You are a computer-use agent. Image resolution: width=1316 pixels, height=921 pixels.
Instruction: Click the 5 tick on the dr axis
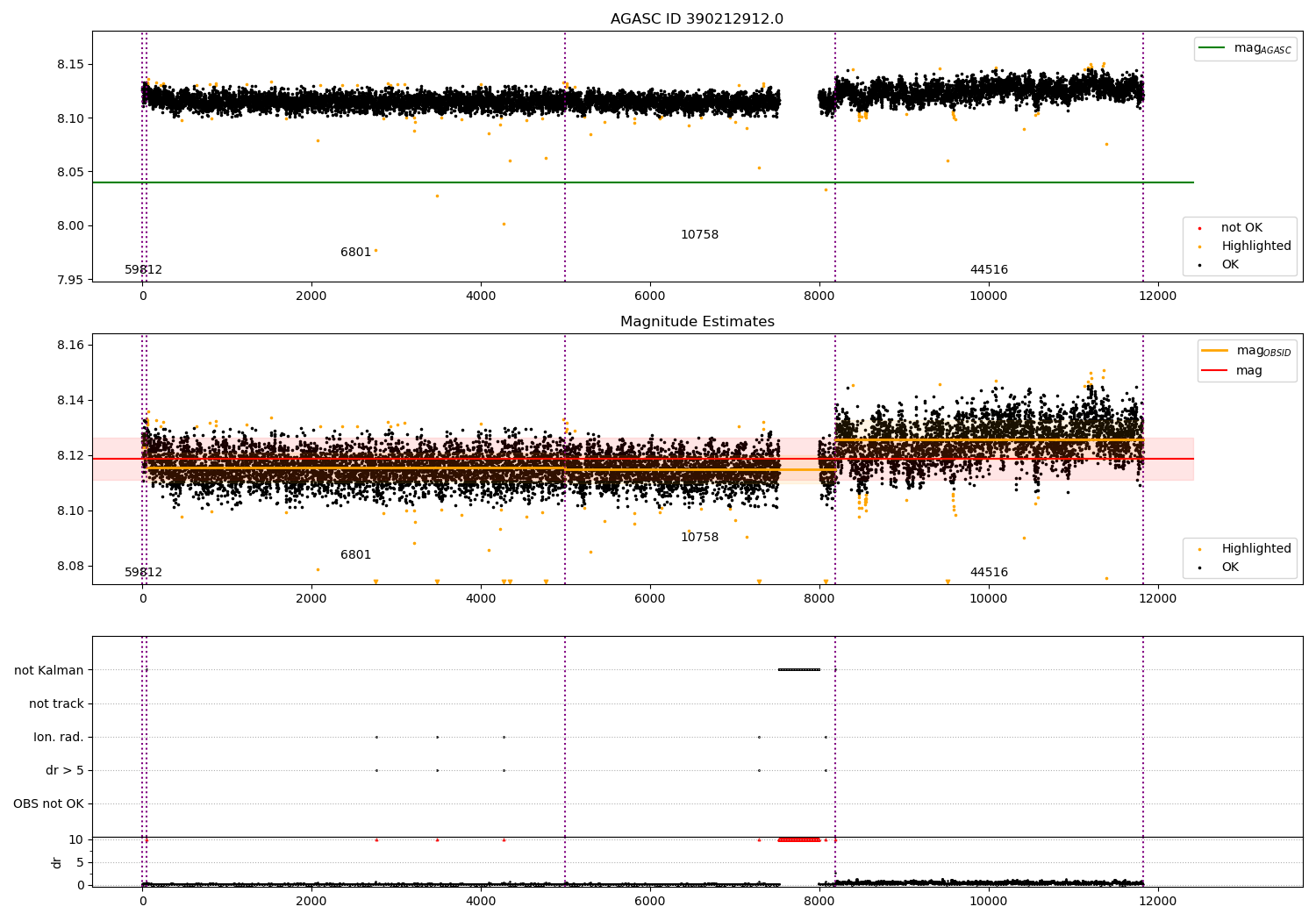point(80,862)
